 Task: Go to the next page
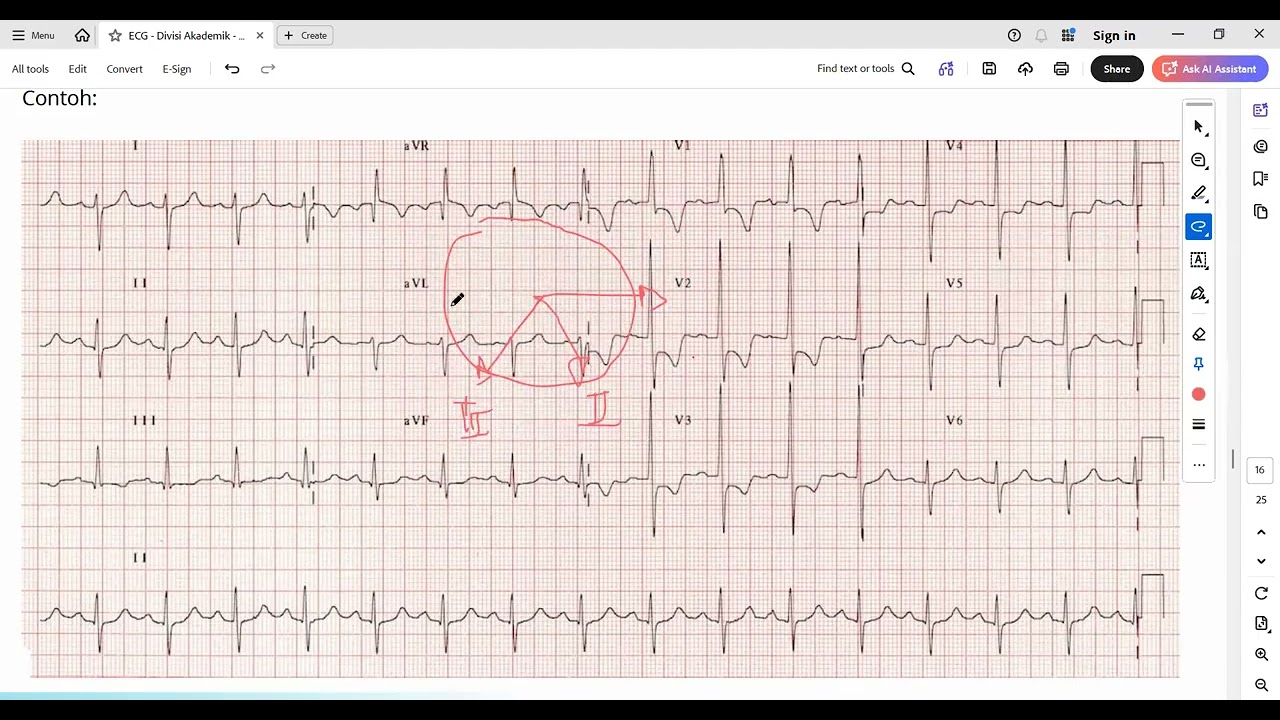pyautogui.click(x=1261, y=561)
